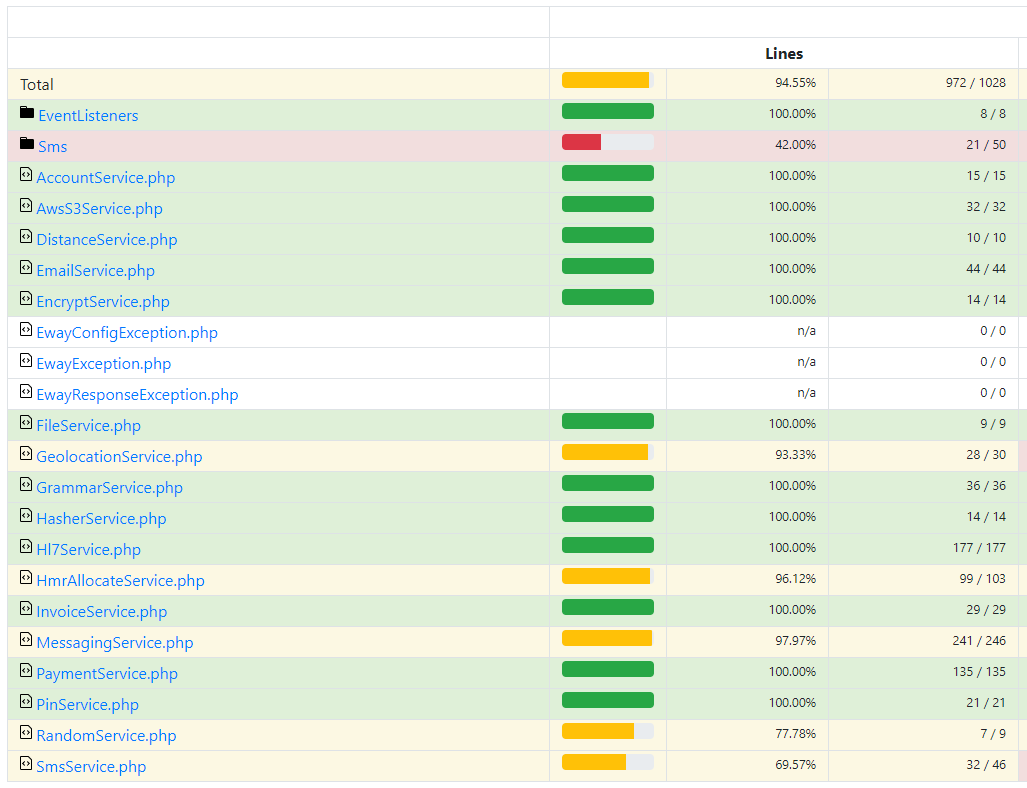This screenshot has height=788, width=1027.
Task: Click the file icon beside PaymentService.php
Action: coord(26,670)
